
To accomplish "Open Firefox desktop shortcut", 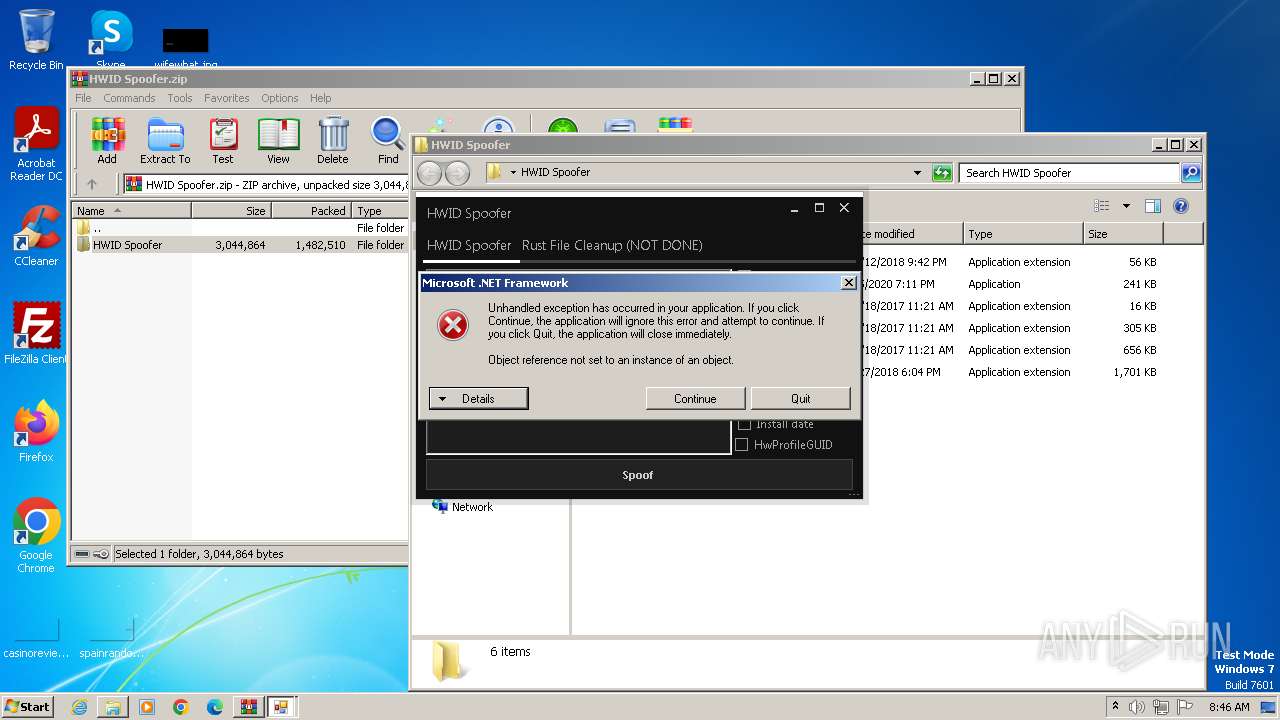I will (36, 431).
